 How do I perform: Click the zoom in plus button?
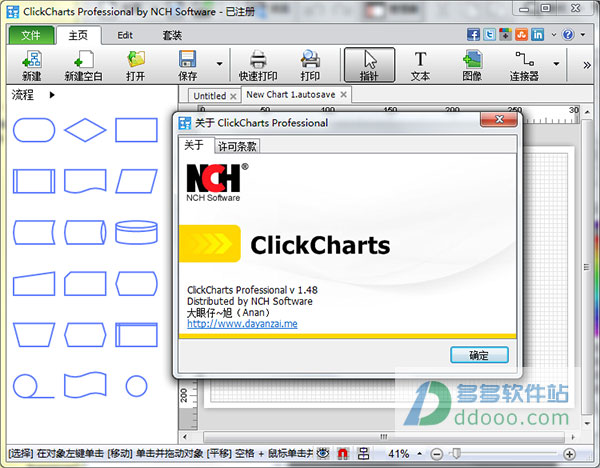tap(569, 454)
